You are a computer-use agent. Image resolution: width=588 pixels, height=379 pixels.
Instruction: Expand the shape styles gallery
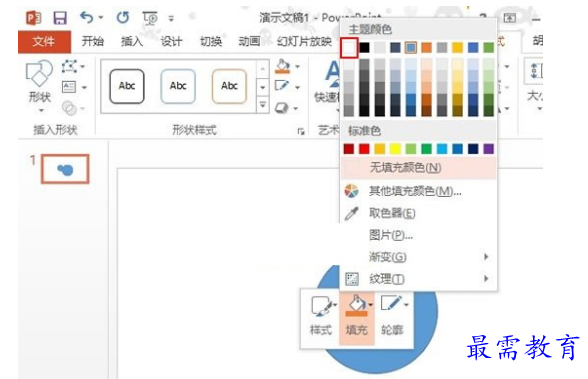click(x=263, y=105)
